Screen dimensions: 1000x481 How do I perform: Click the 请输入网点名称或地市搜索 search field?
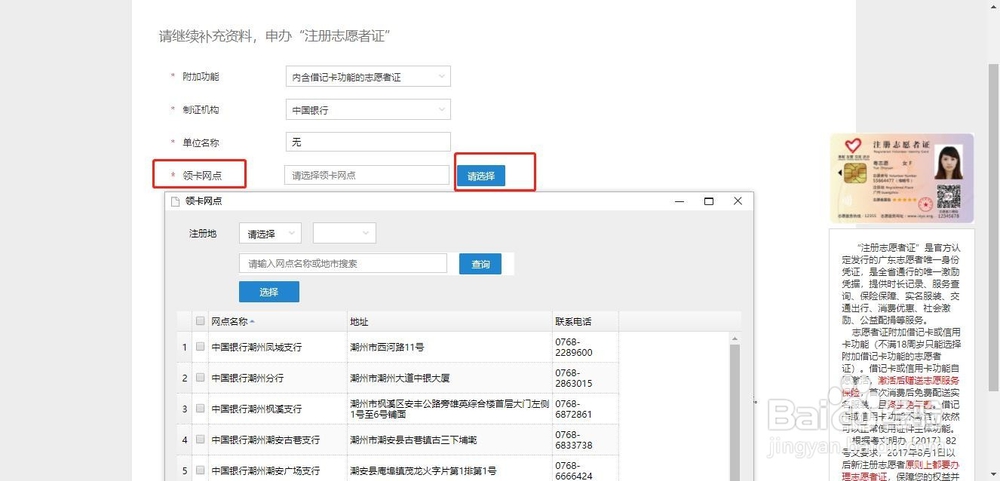pyautogui.click(x=343, y=263)
